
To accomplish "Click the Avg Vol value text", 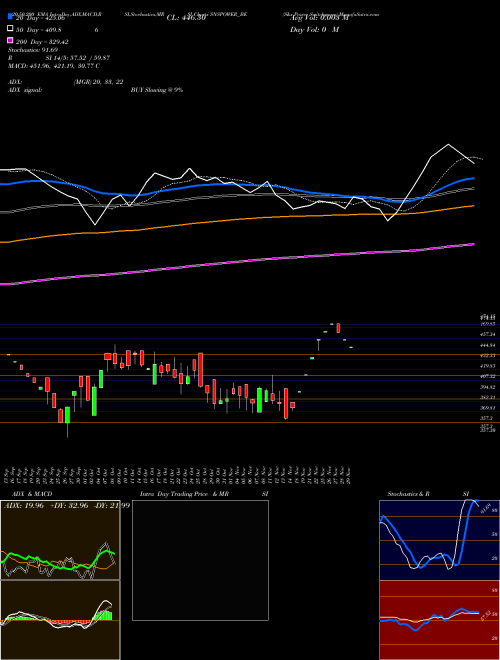I will [x=319, y=18].
